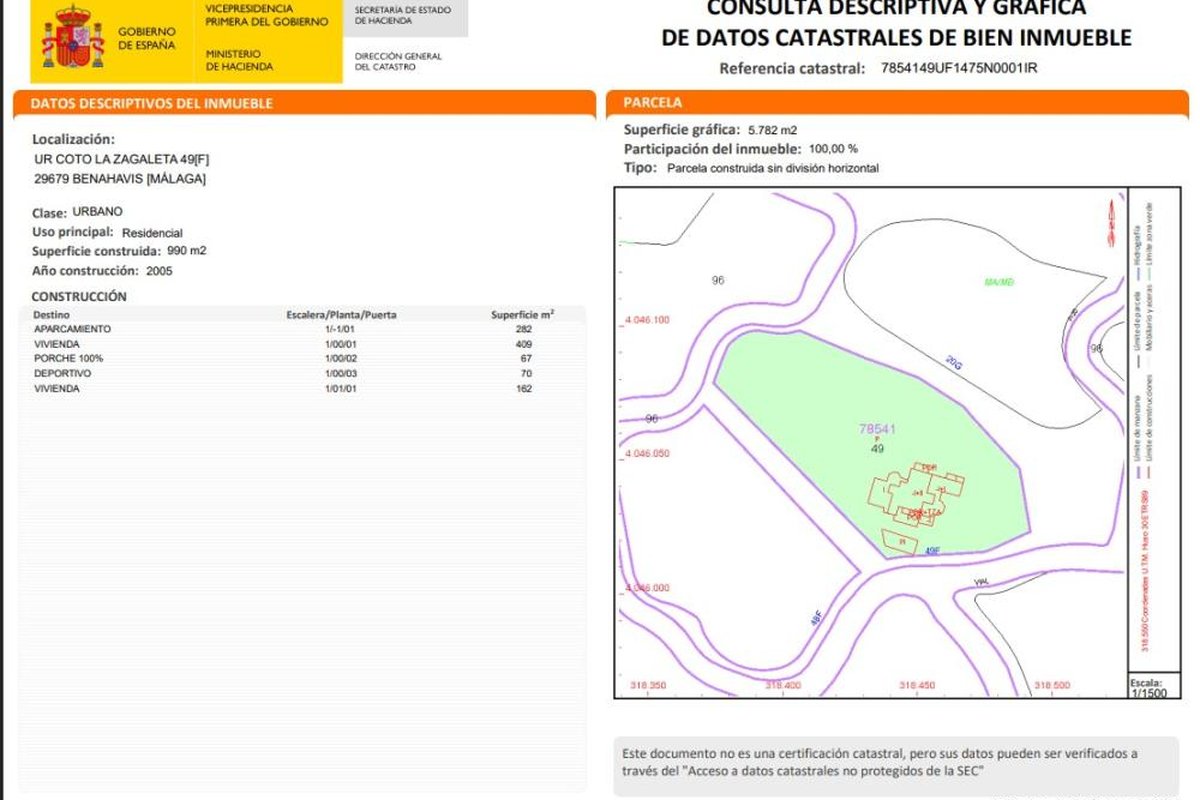Click the 78541 block number on the parcel
This screenshot has width=1200, height=800.
[x=877, y=429]
